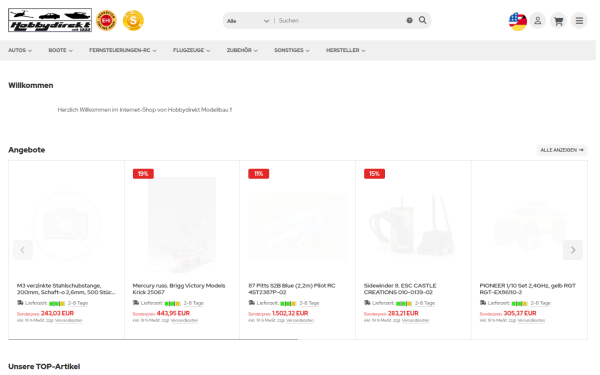
Task: Click the Angebote heading
Action: click(x=27, y=150)
